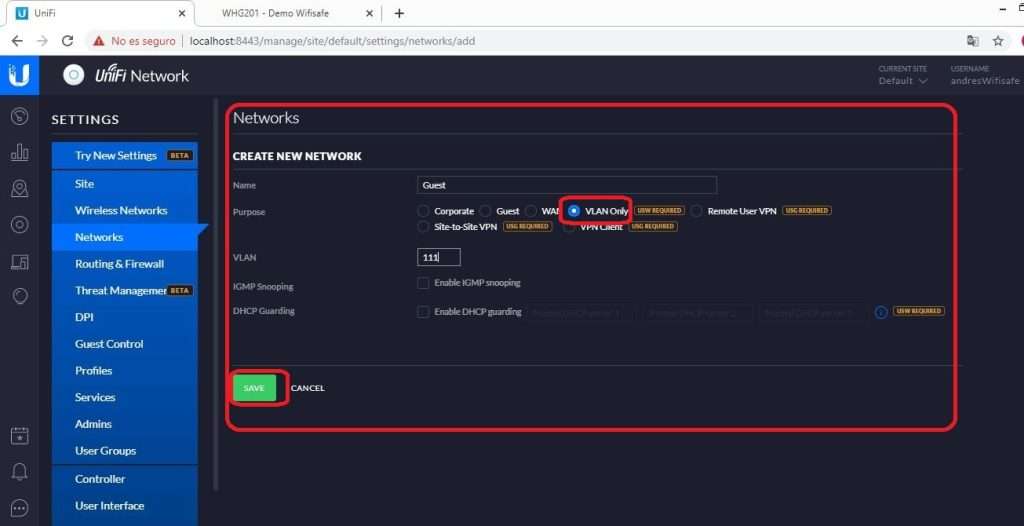Open the Clients monitor icon

pos(19,262)
